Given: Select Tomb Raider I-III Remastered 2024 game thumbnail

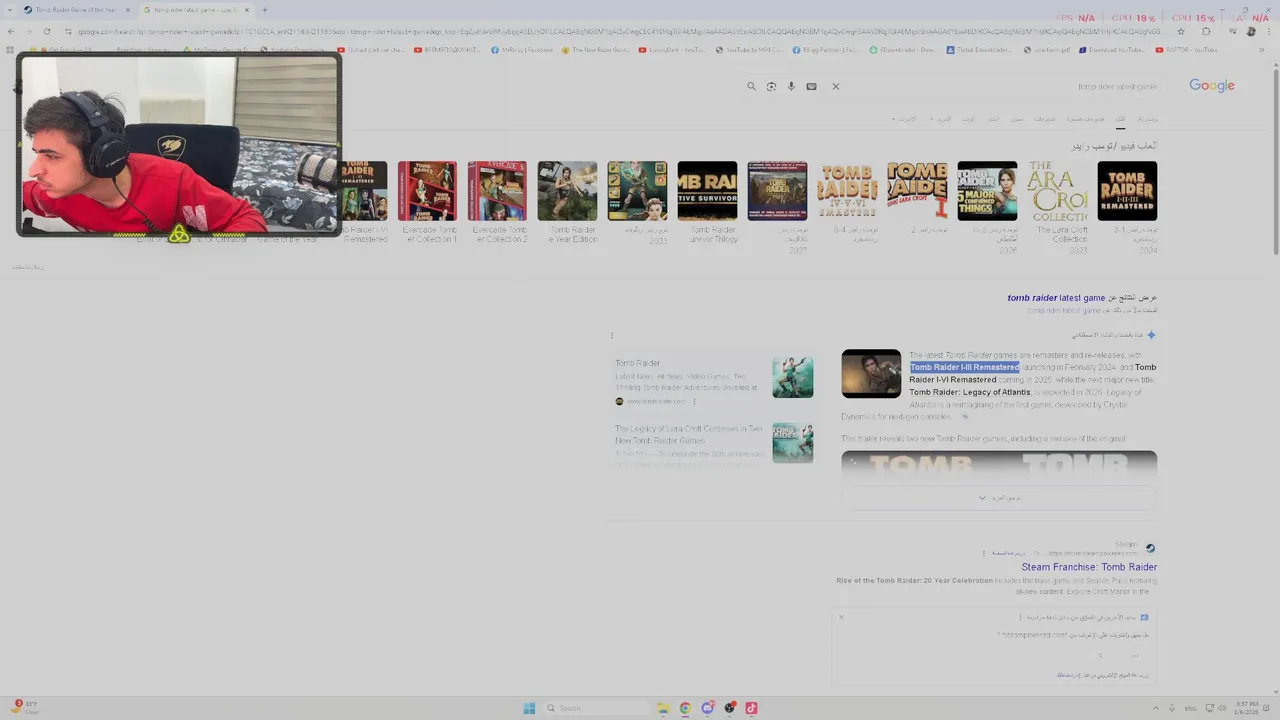Looking at the screenshot, I should pos(1127,191).
